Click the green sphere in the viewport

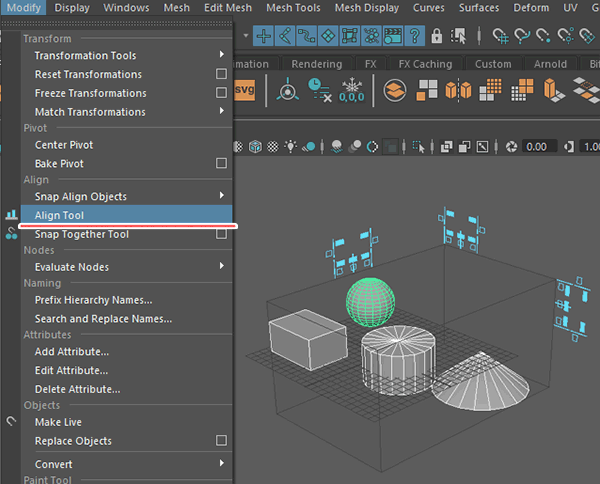tap(370, 301)
